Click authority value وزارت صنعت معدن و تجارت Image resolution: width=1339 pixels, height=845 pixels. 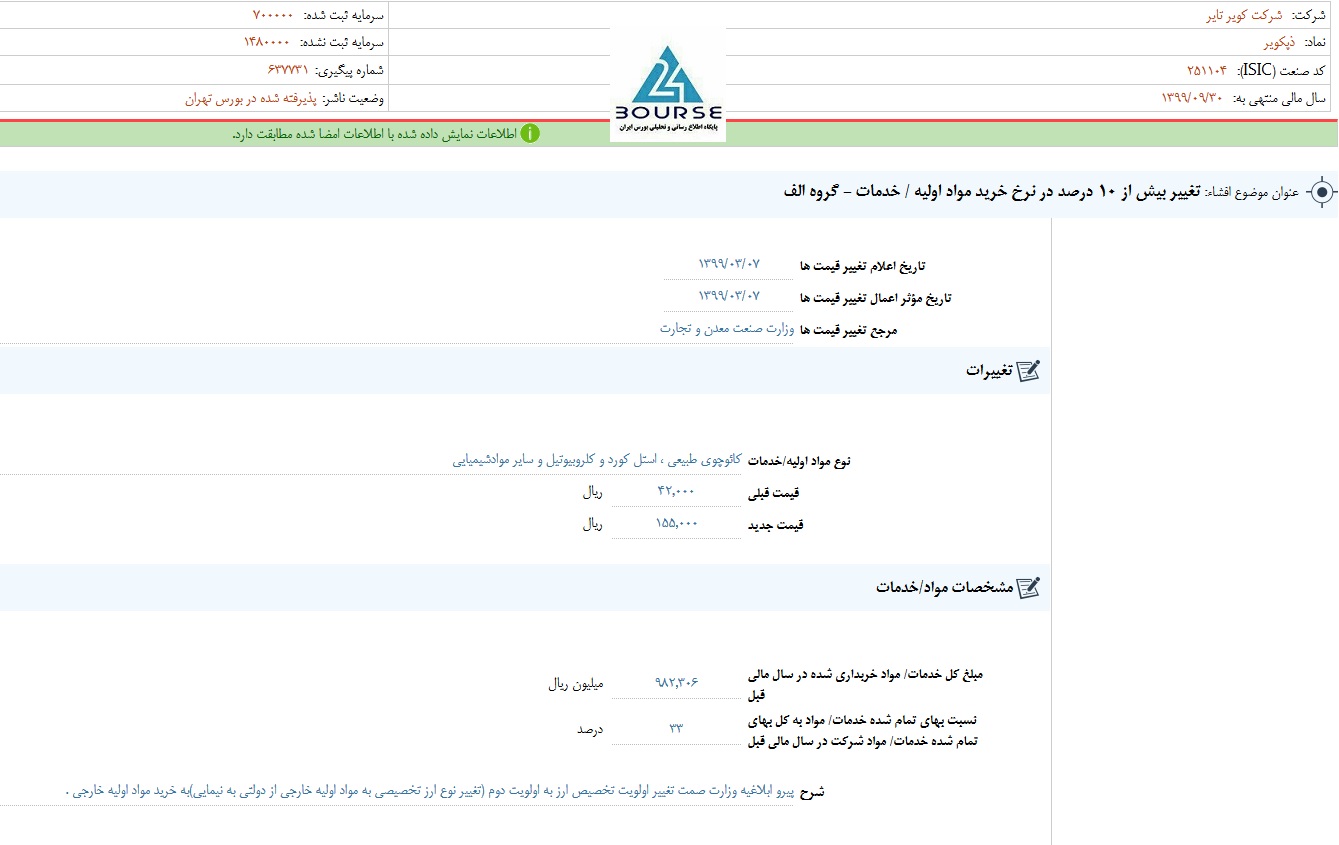pos(727,328)
